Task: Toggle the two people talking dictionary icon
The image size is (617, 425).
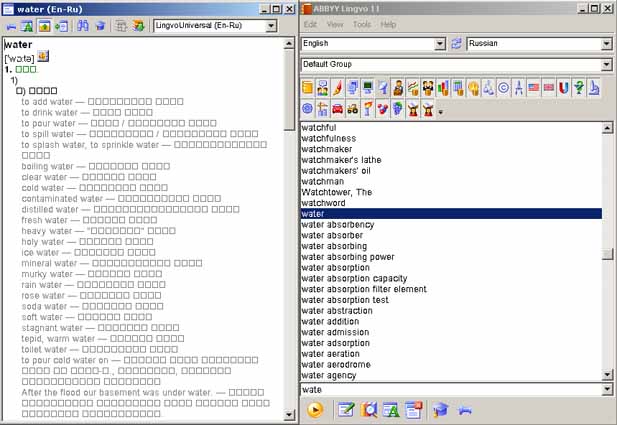Action: 323,88
